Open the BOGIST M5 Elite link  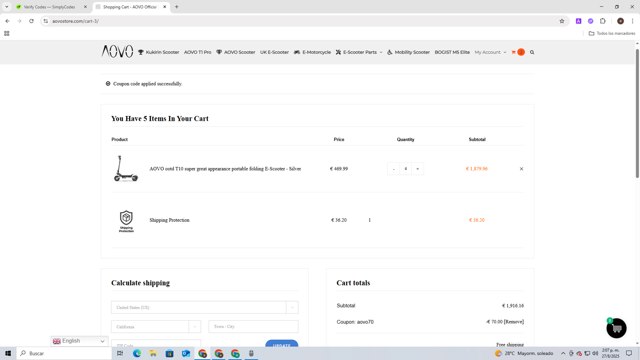[452, 52]
